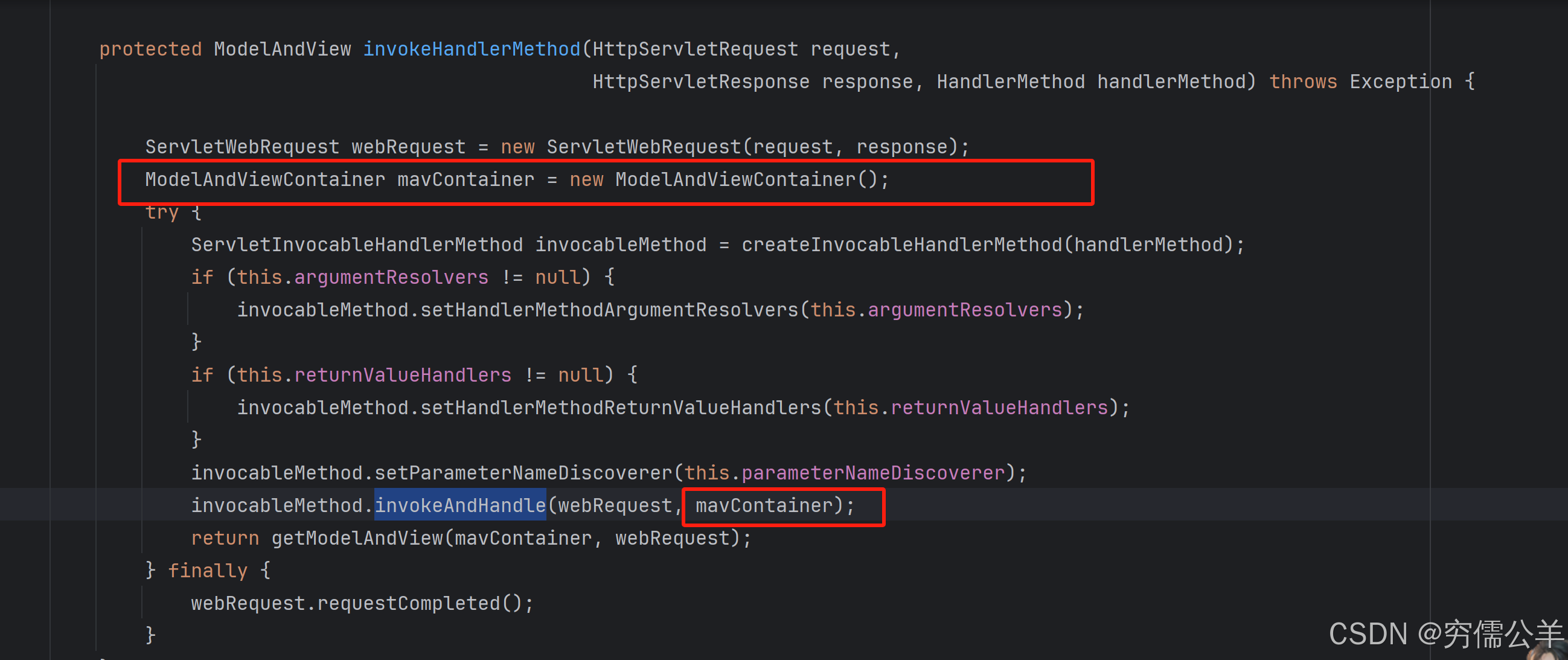
Task: Click setHandlerMethodArgumentResolvers method call
Action: [x=609, y=310]
